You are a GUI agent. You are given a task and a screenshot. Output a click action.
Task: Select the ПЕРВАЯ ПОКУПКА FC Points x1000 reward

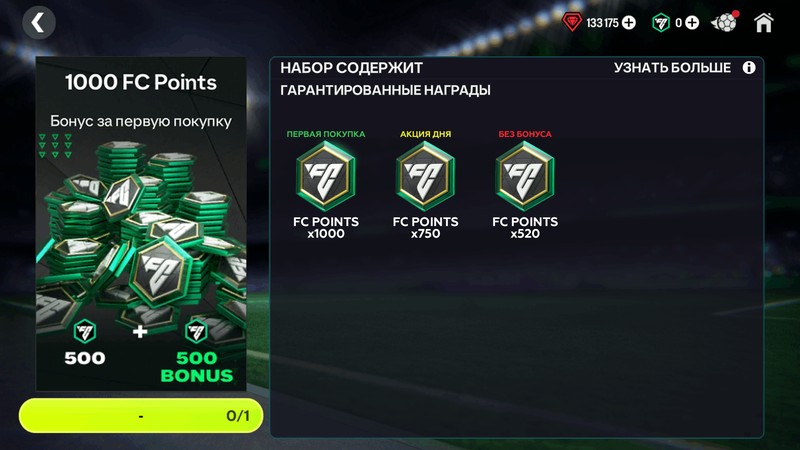[326, 184]
